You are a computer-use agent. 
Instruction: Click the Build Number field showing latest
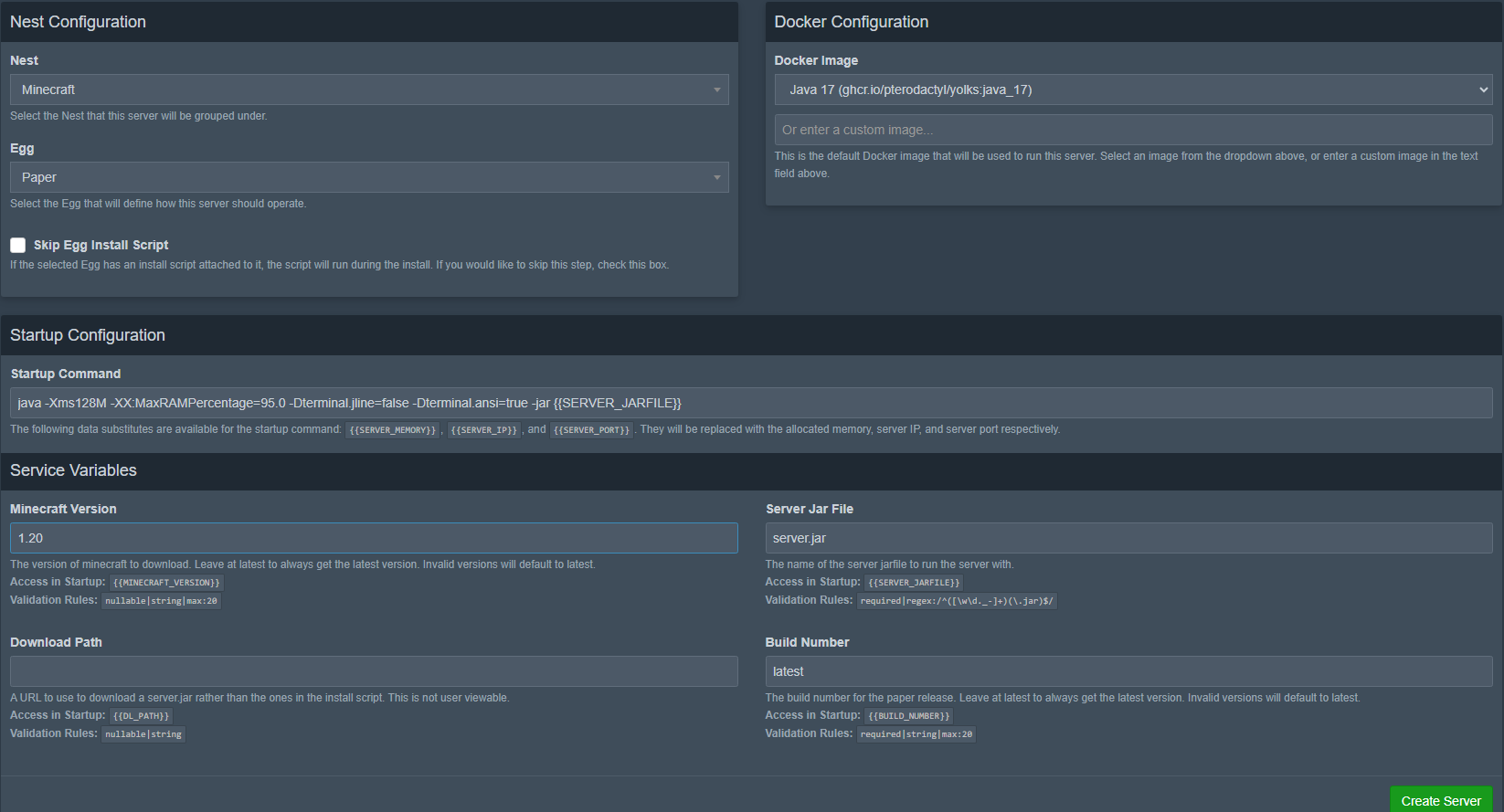1128,671
